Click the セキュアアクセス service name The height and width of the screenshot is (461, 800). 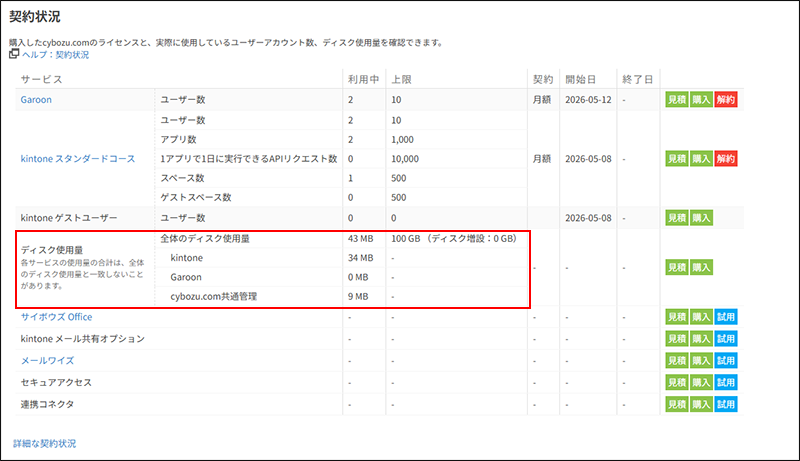[x=56, y=382]
